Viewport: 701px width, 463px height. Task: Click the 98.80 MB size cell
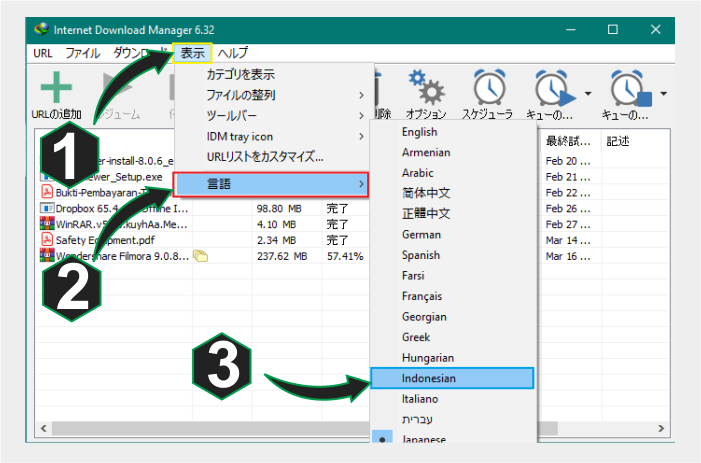coord(279,209)
